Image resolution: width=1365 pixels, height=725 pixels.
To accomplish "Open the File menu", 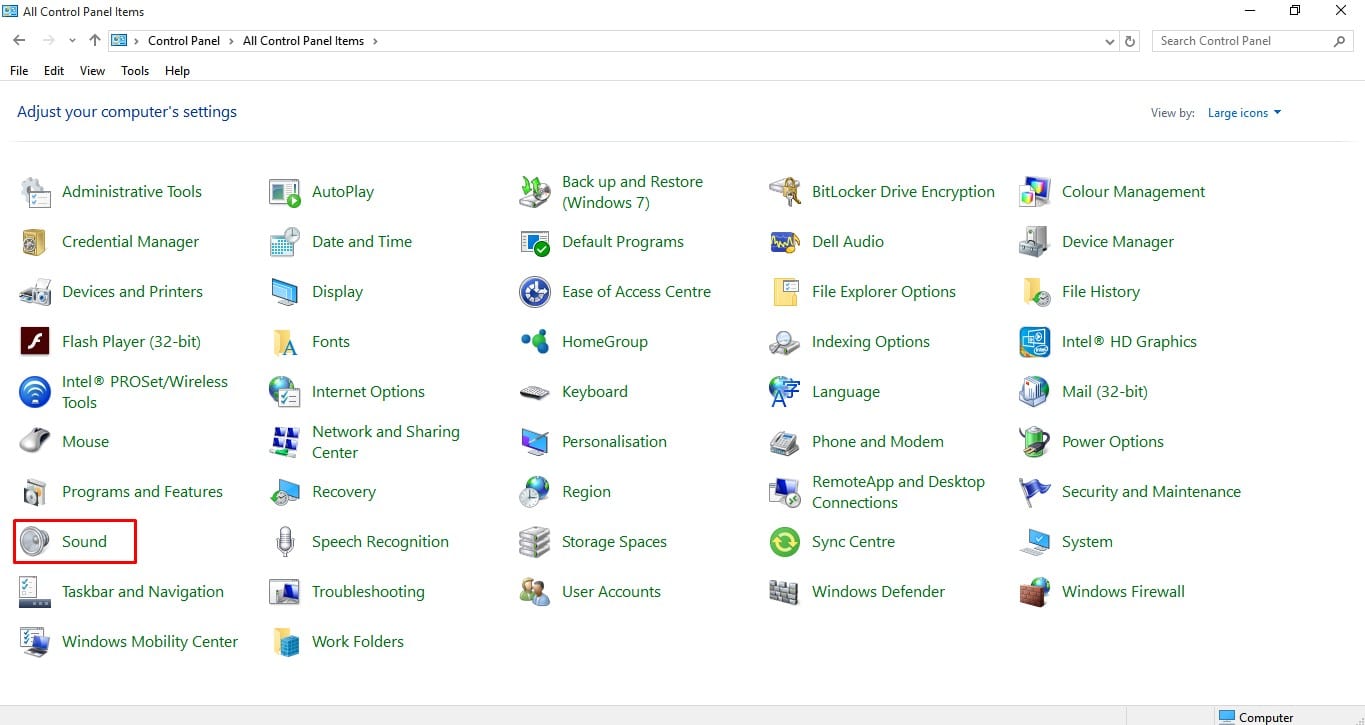I will [x=19, y=71].
